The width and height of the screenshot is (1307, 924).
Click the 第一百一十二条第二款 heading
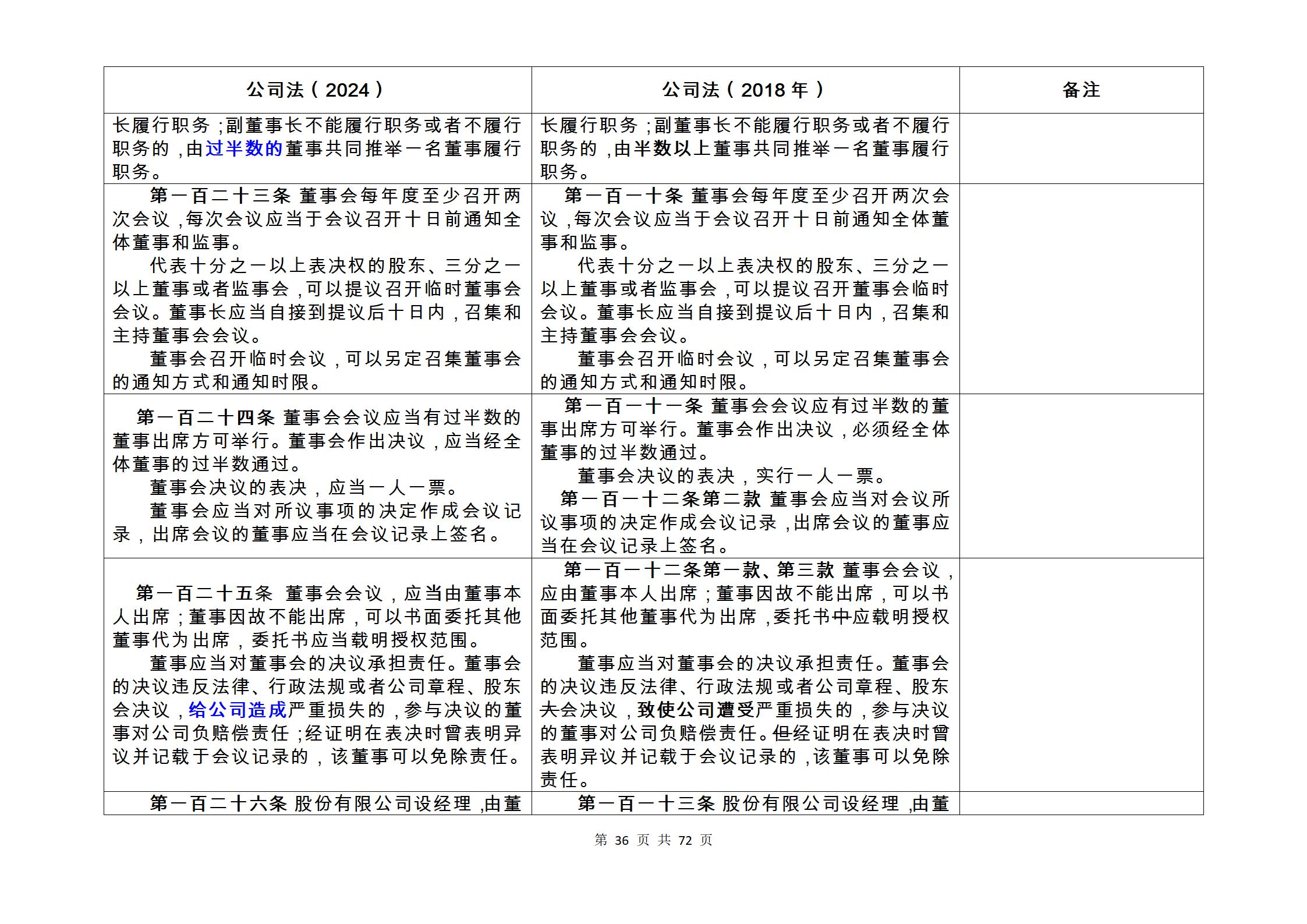click(660, 499)
